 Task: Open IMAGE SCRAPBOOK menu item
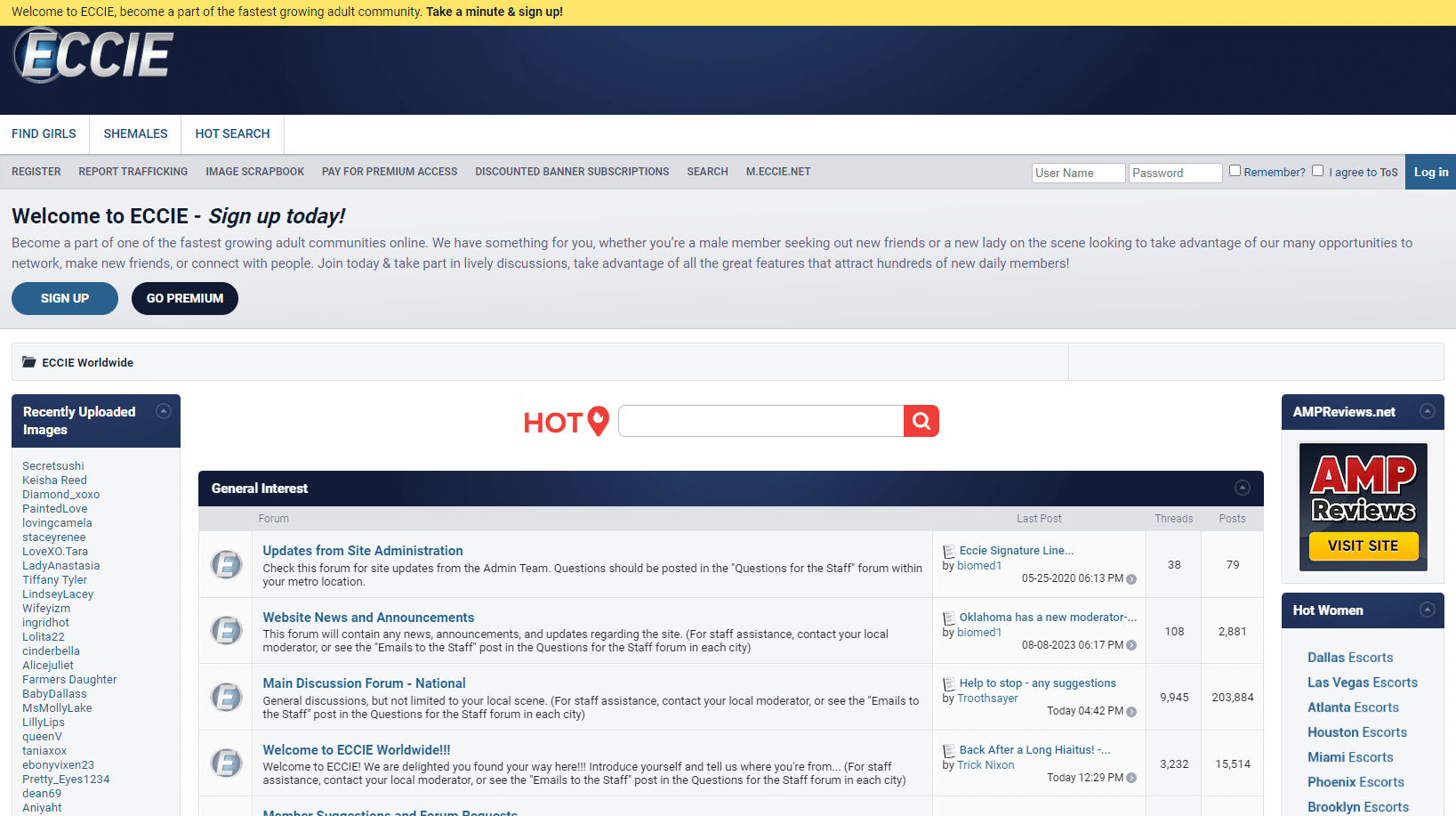(255, 172)
